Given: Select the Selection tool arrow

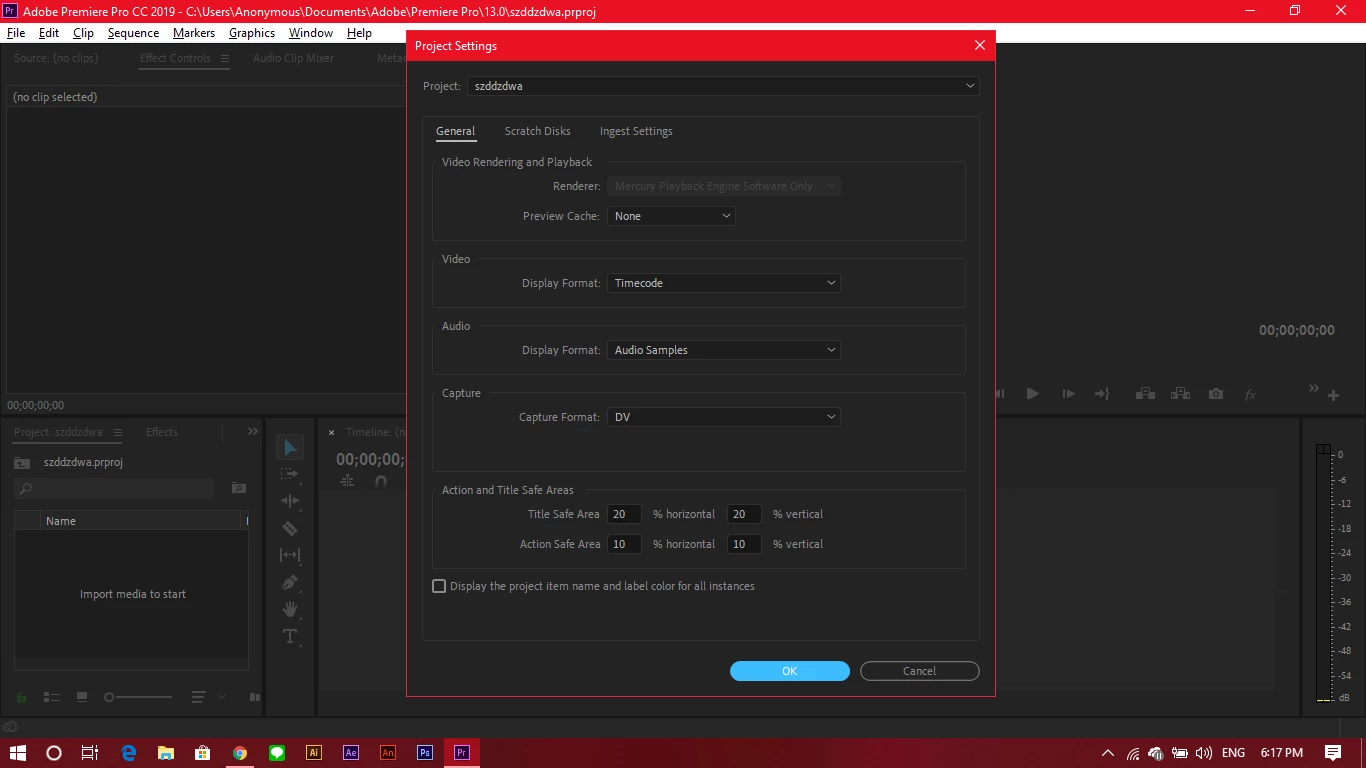Looking at the screenshot, I should (x=290, y=447).
